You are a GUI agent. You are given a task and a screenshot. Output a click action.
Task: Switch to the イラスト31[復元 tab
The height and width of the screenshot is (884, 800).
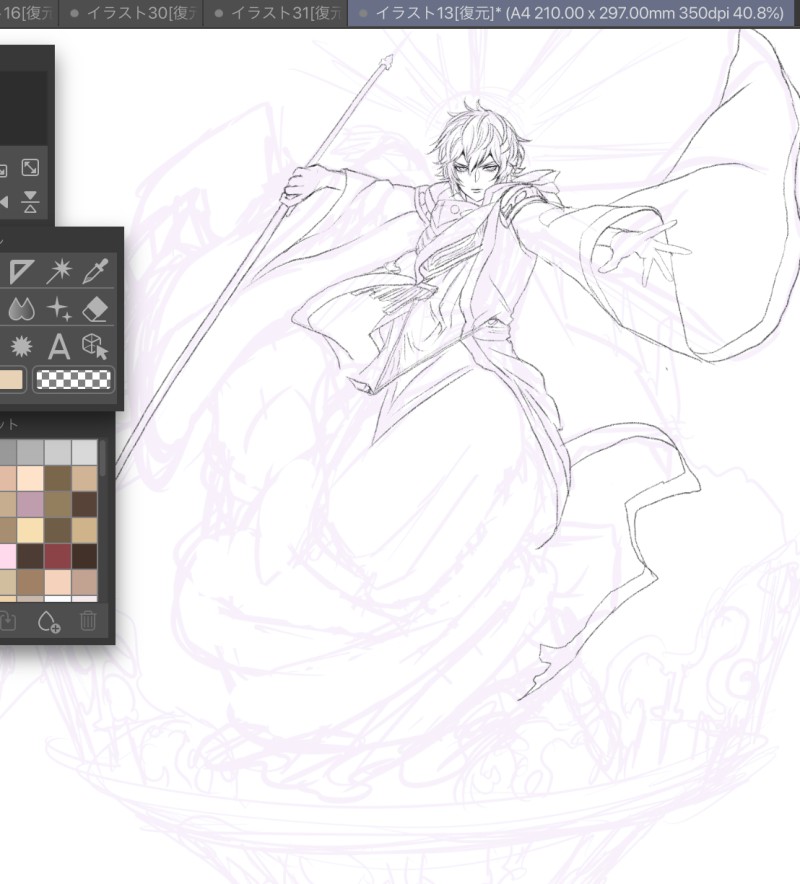click(x=277, y=13)
